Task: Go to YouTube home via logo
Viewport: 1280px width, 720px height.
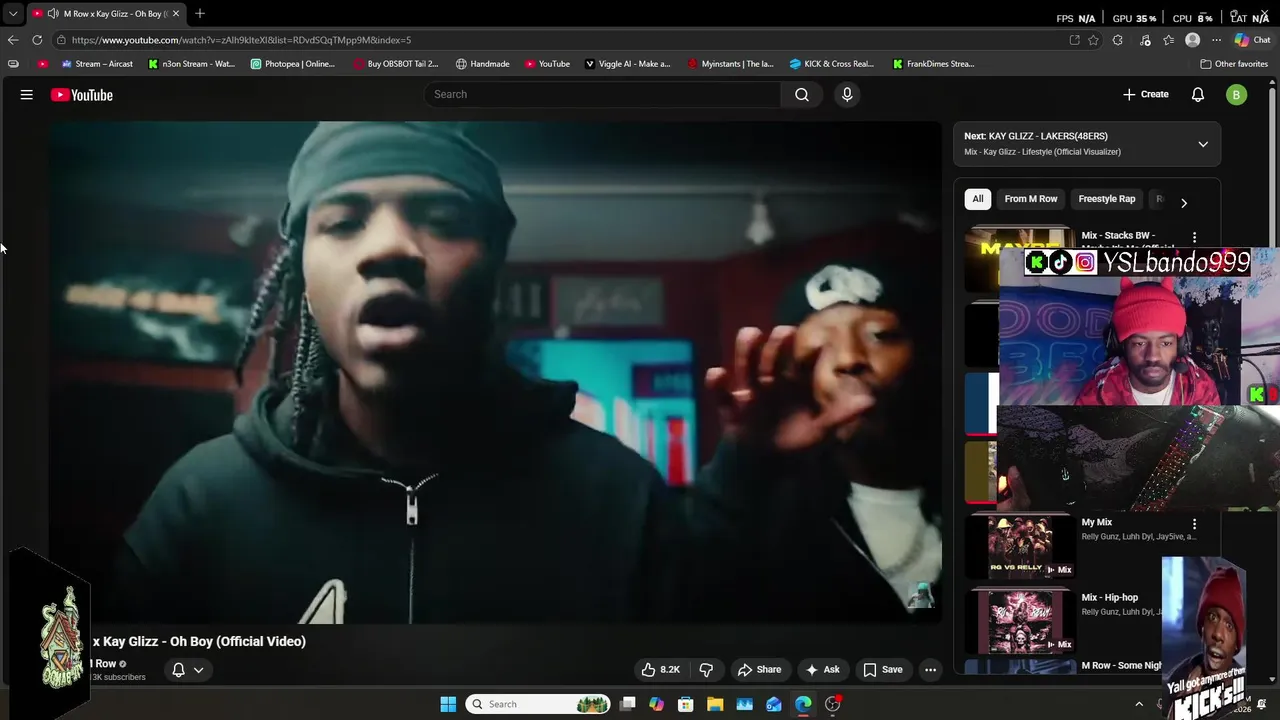Action: [82, 95]
